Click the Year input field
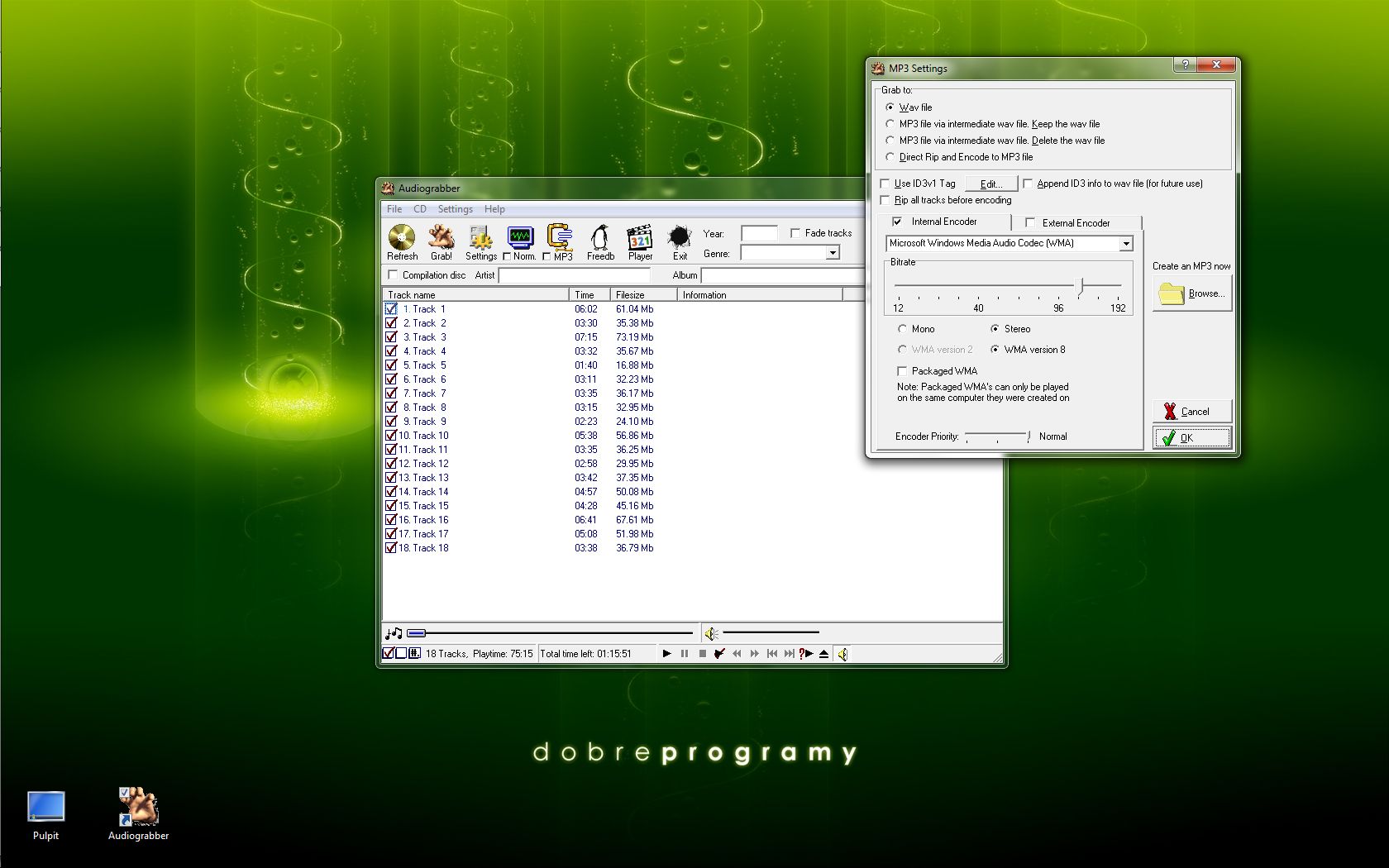This screenshot has height=868, width=1389. [759, 233]
